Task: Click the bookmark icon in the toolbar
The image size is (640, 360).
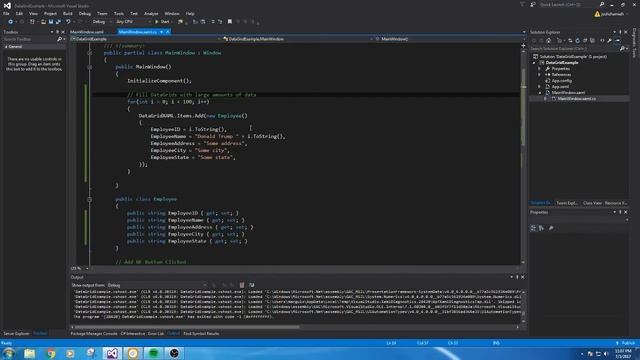Action: click(x=230, y=22)
